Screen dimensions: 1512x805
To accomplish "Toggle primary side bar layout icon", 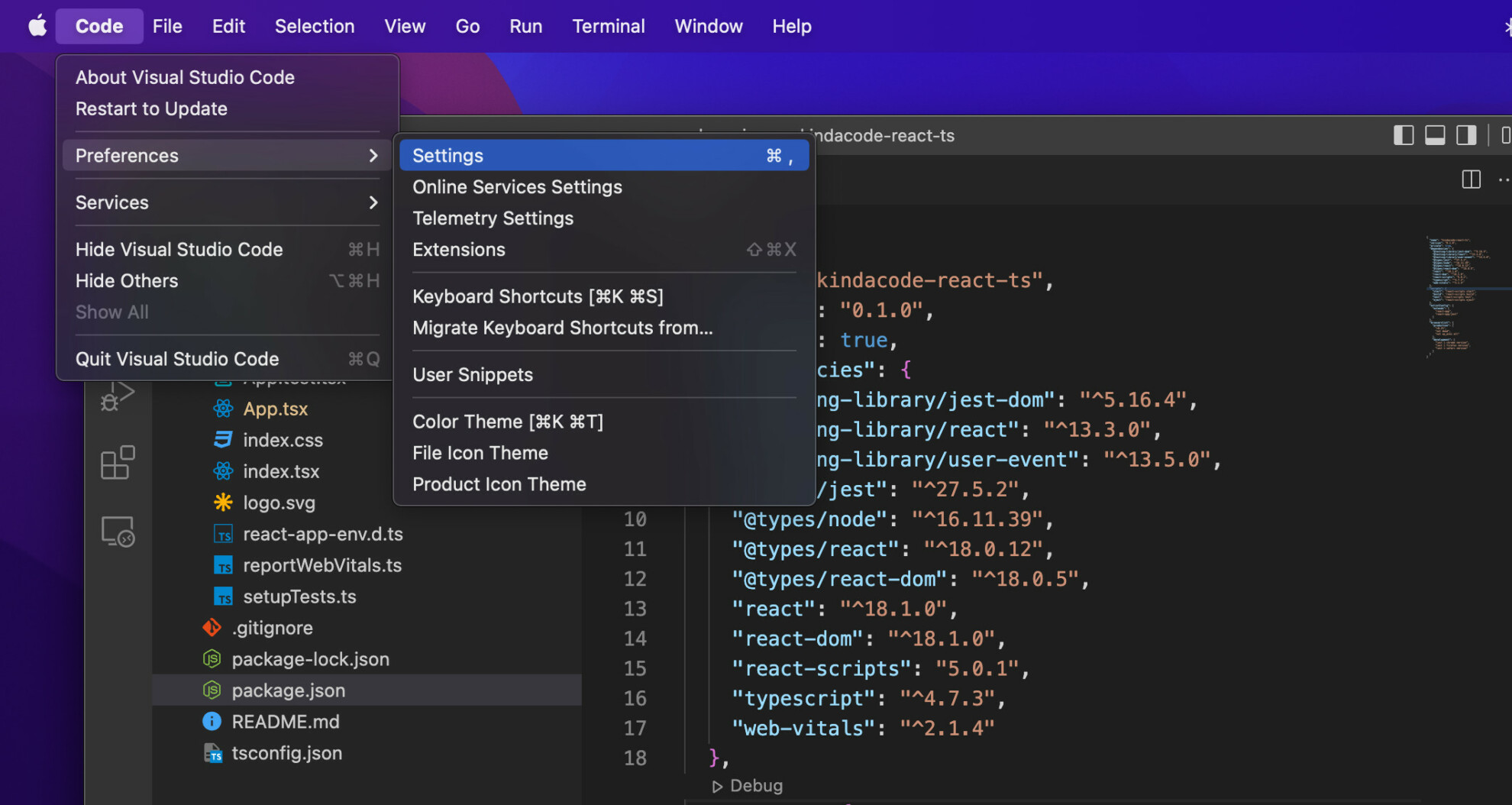I will 1404,135.
